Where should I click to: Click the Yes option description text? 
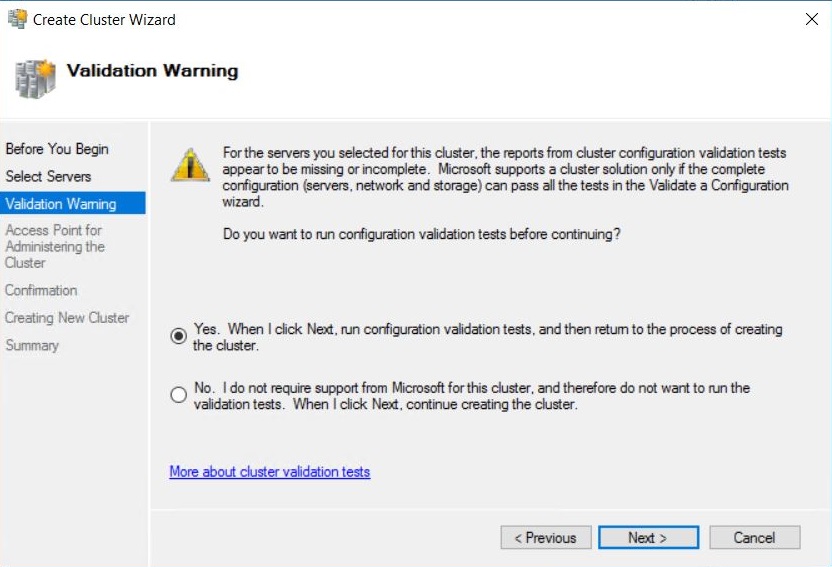click(x=488, y=337)
